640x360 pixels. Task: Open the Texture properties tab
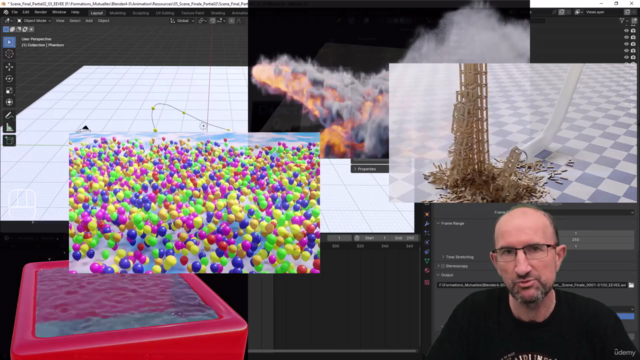pos(427,282)
